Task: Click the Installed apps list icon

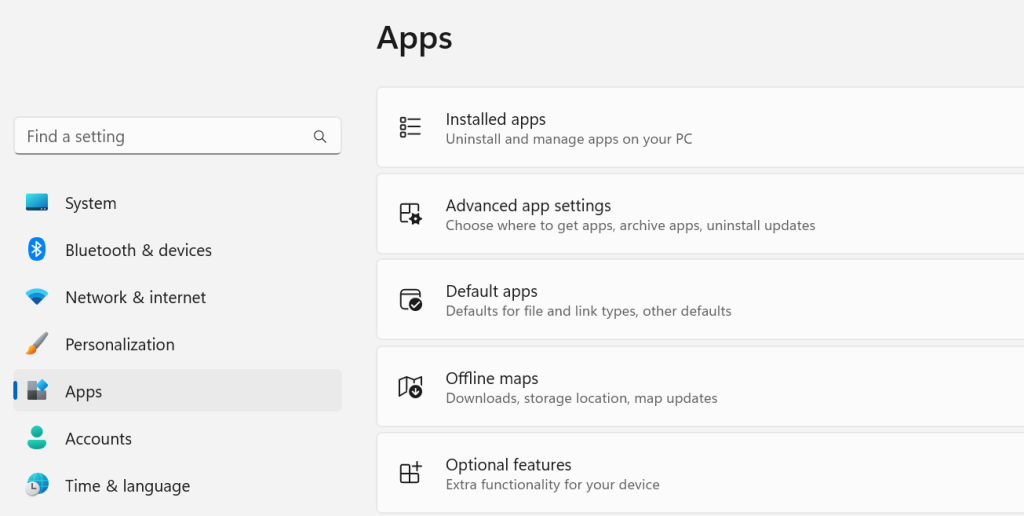Action: [x=410, y=127]
